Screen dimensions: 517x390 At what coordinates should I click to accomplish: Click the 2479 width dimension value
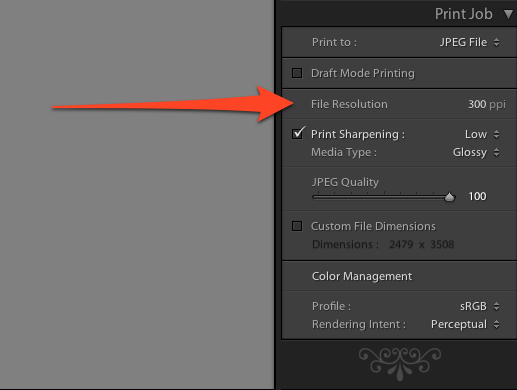[x=401, y=244]
